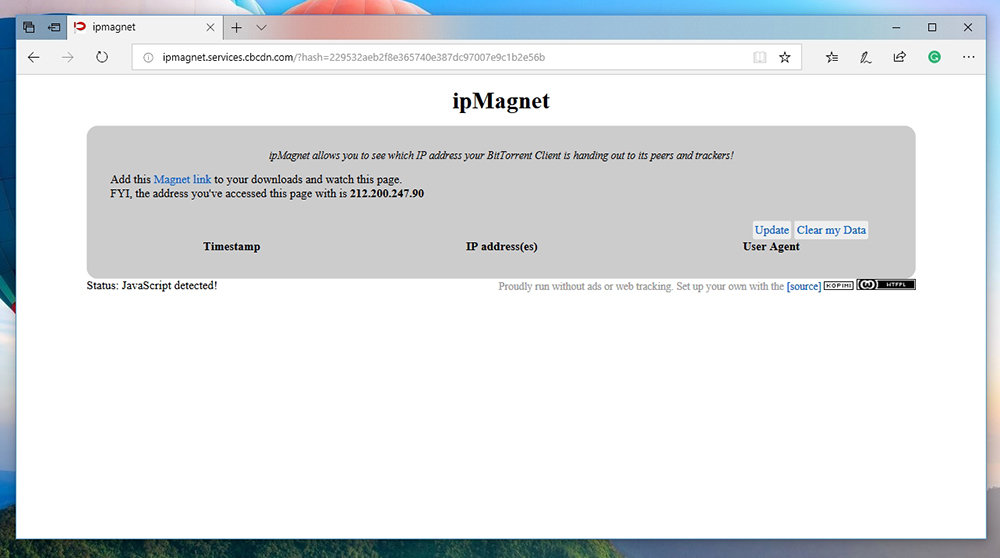Open the Favorites hub icon
The width and height of the screenshot is (1000, 558).
coord(832,57)
